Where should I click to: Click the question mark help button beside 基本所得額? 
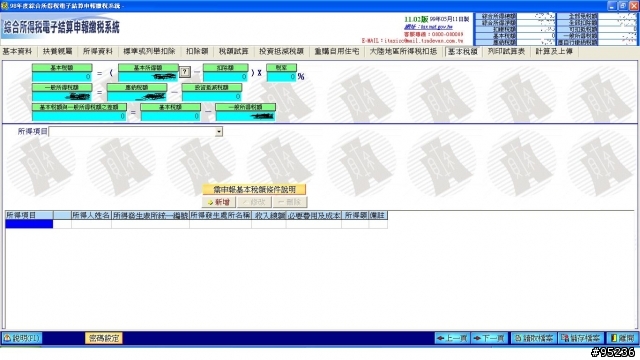click(x=184, y=72)
